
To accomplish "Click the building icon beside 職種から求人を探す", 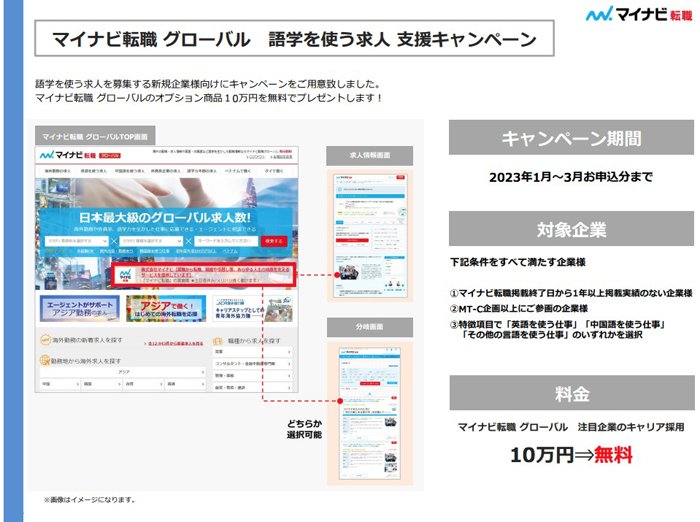I will [x=217, y=341].
